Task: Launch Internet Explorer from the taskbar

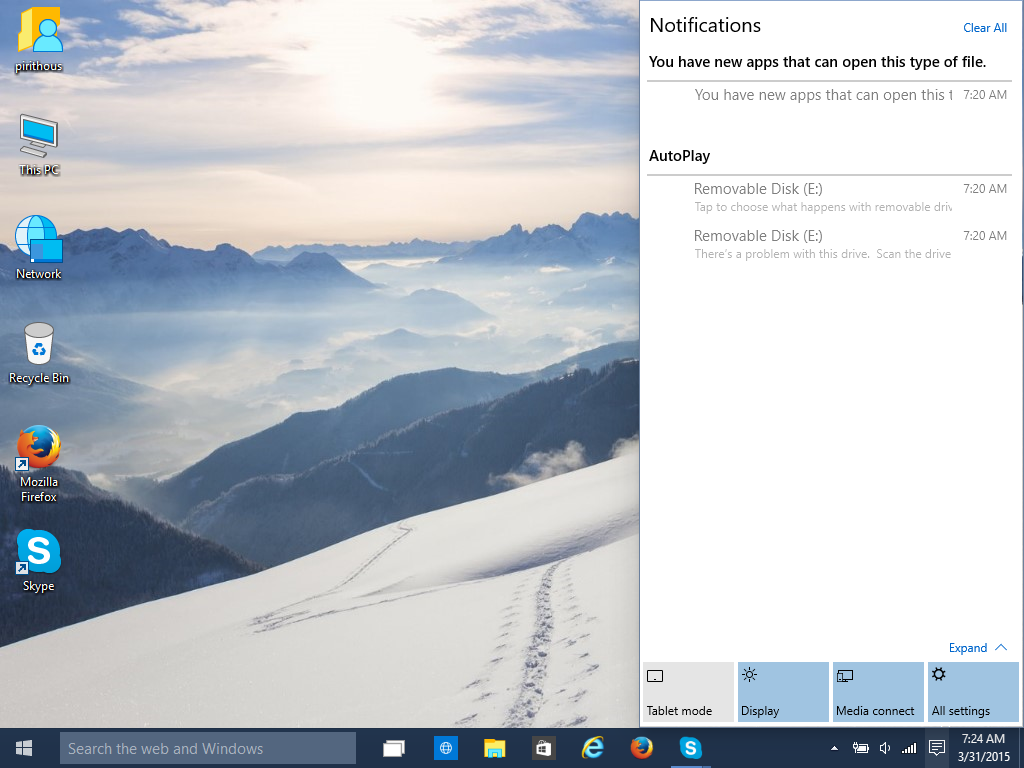Action: [x=592, y=748]
